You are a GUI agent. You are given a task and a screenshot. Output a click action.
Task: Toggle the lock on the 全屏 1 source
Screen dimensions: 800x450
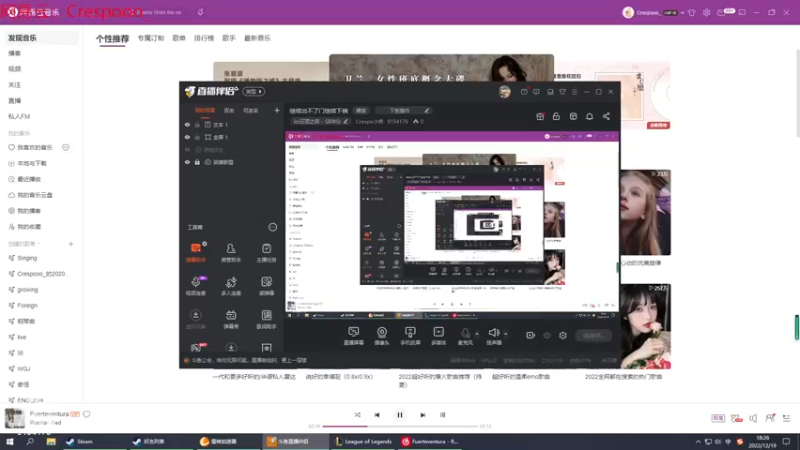point(197,137)
